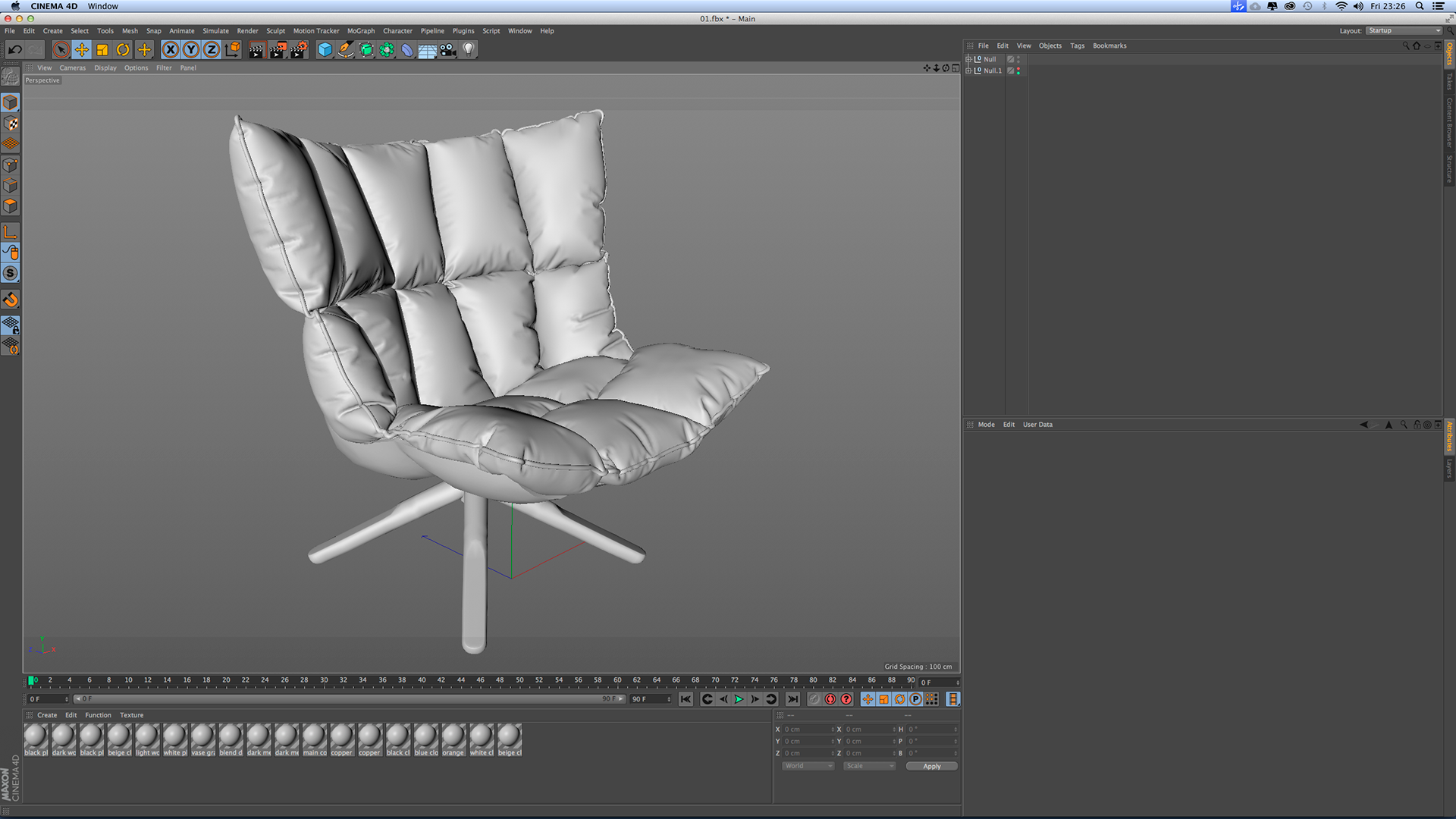Image resolution: width=1456 pixels, height=819 pixels.
Task: Open the Camera object tool
Action: pyautogui.click(x=448, y=50)
